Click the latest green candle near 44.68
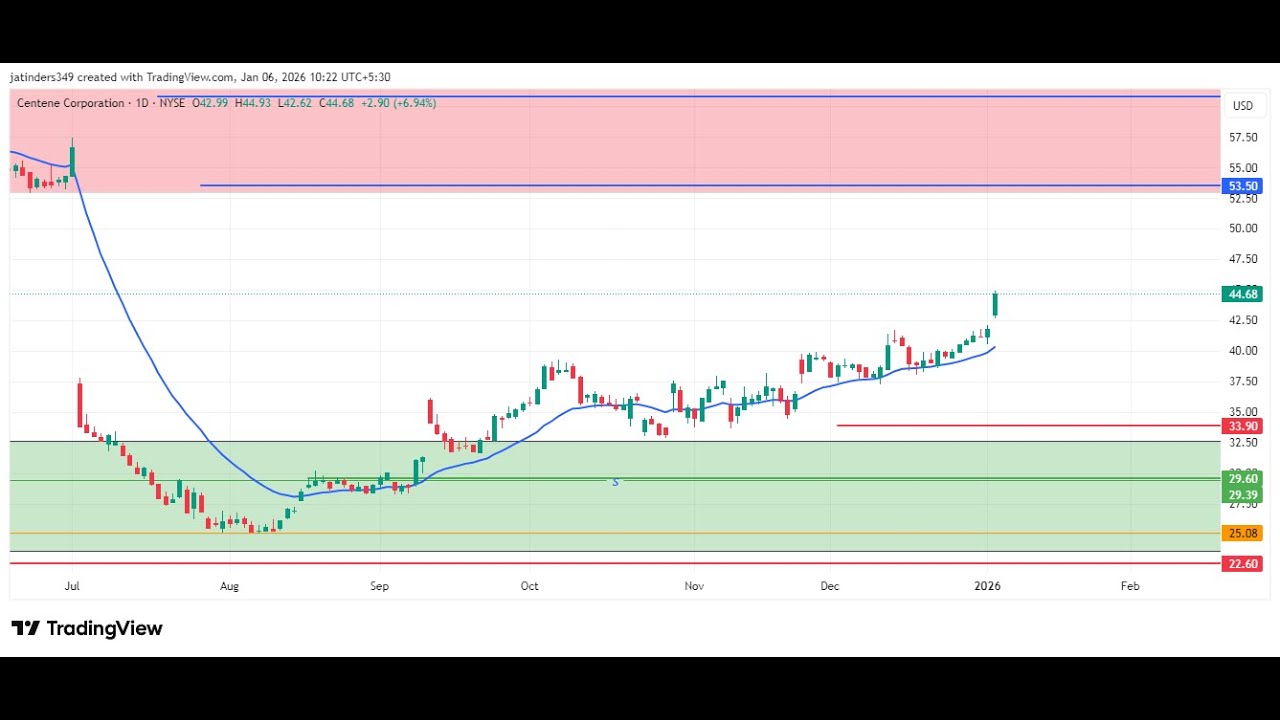The width and height of the screenshot is (1280, 720). click(995, 304)
